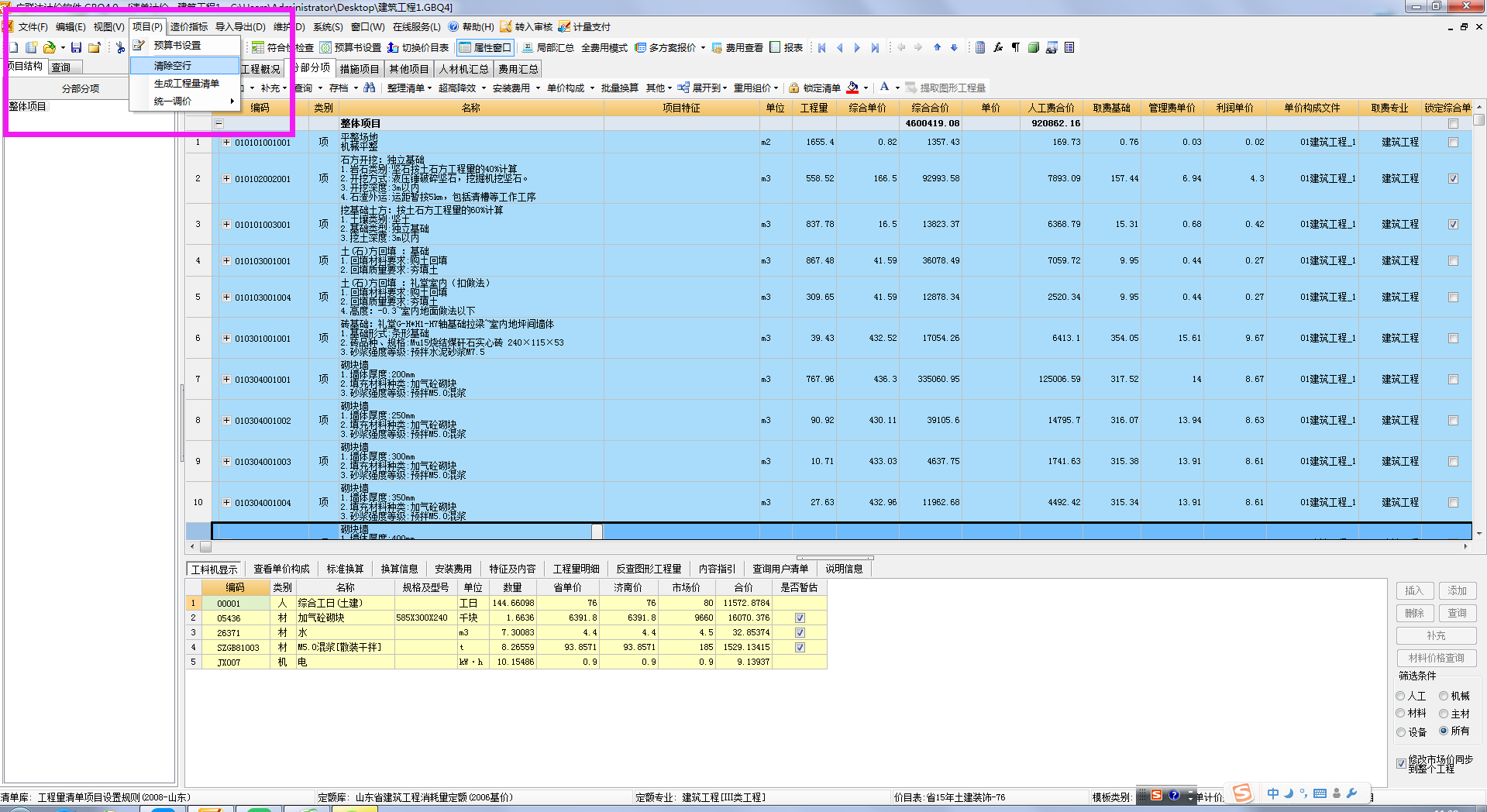
Task: Click the blue move-down arrow icon
Action: click(x=954, y=47)
